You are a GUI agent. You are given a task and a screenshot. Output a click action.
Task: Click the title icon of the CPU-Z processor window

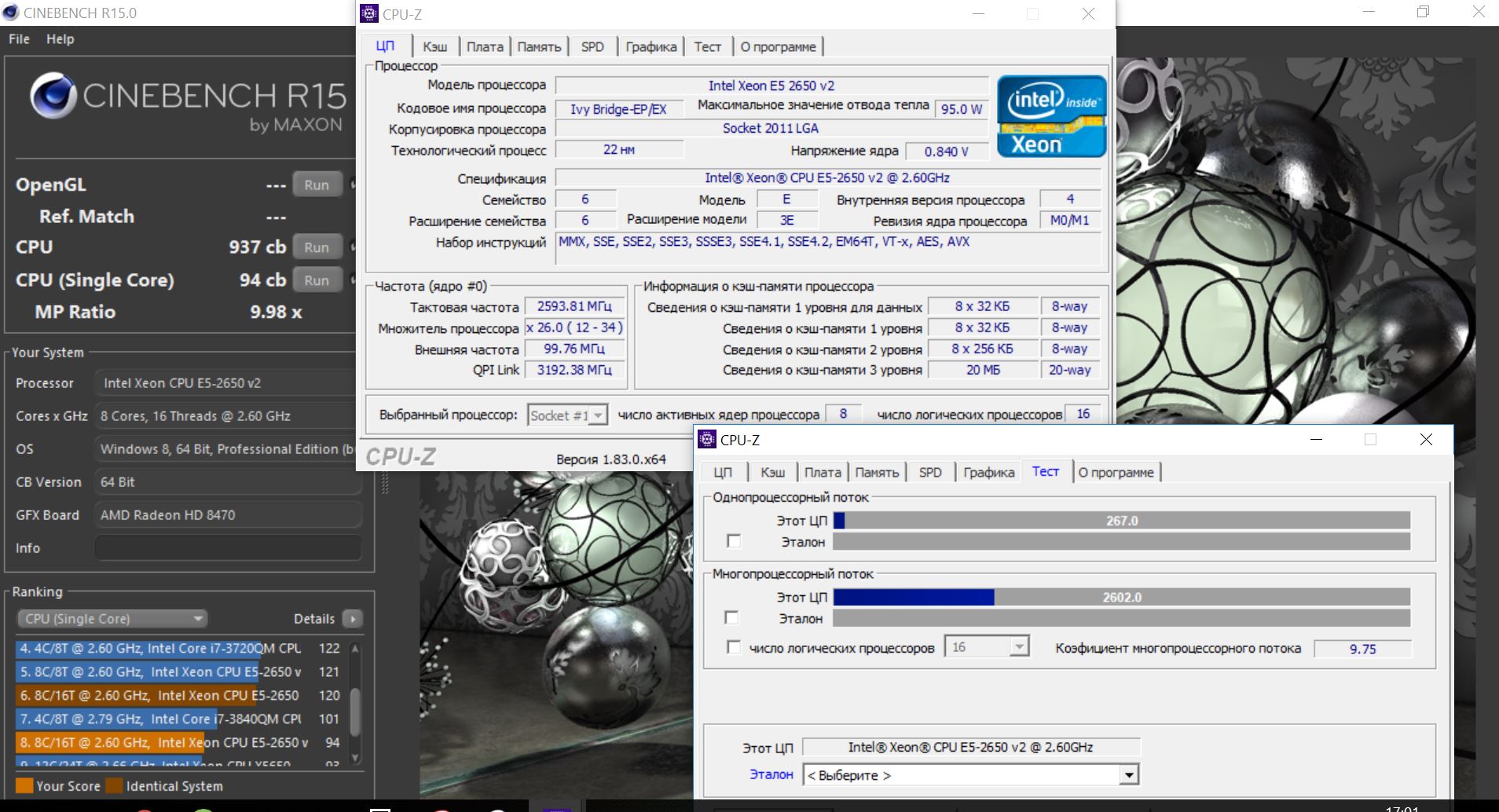[x=368, y=13]
